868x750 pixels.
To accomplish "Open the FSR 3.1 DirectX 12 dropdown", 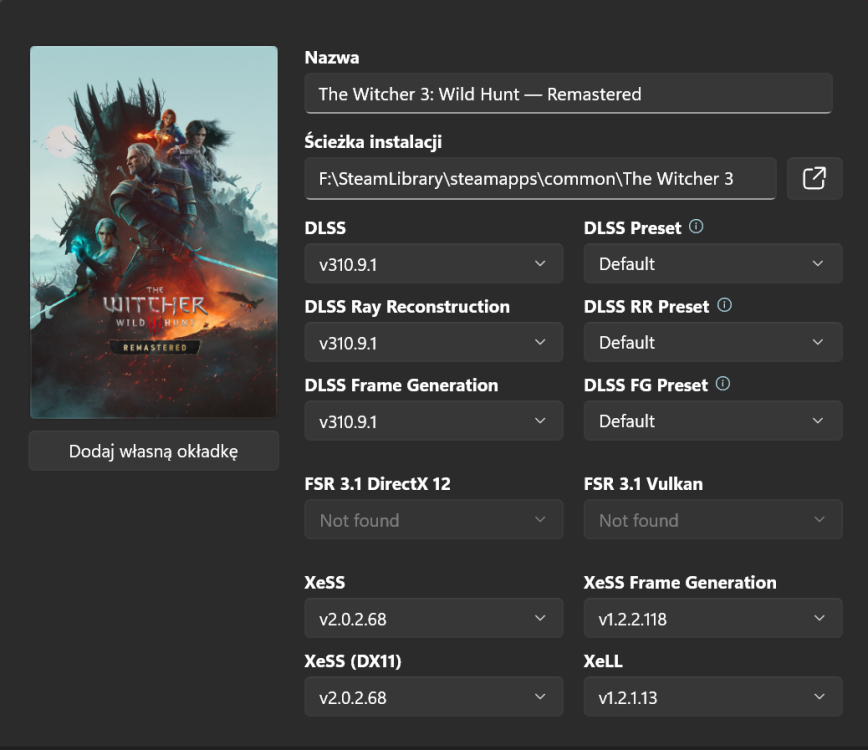I will [x=433, y=520].
